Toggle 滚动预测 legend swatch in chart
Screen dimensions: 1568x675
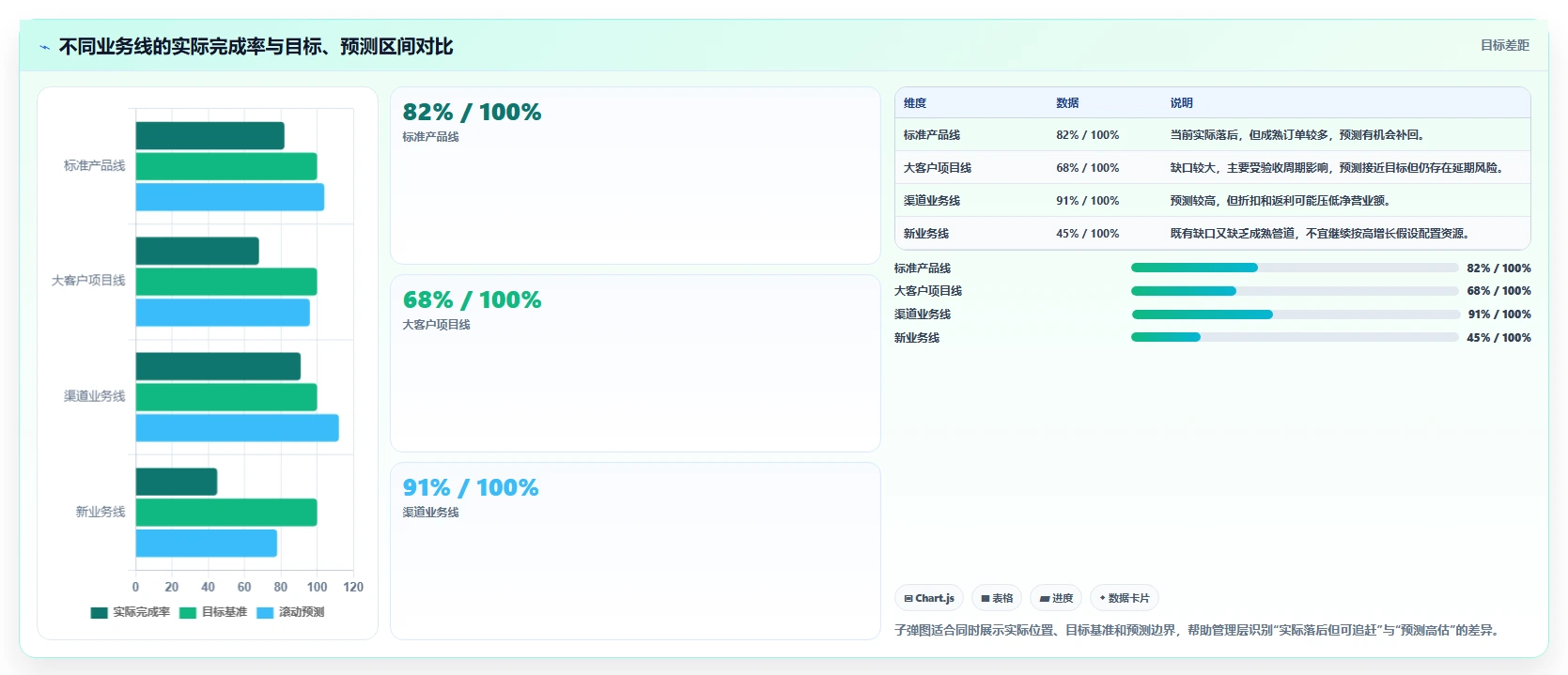265,612
